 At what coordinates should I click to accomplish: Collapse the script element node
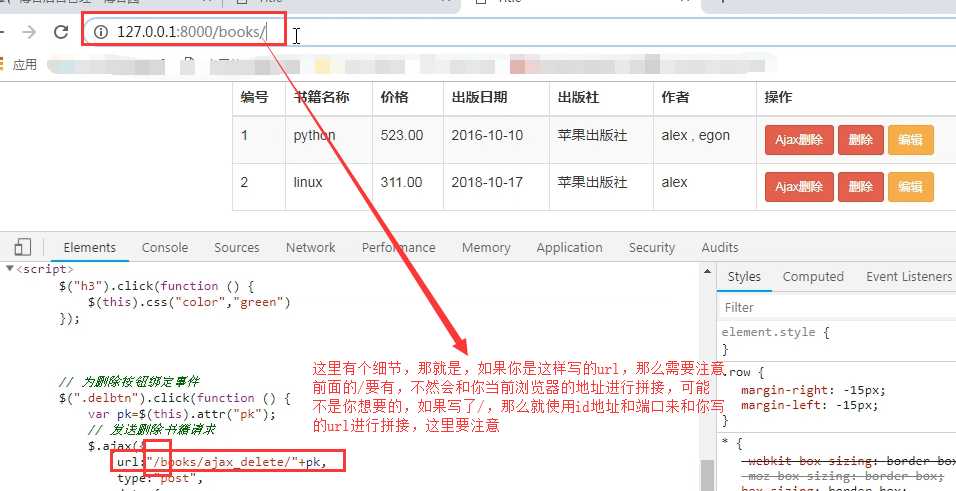tap(9, 269)
